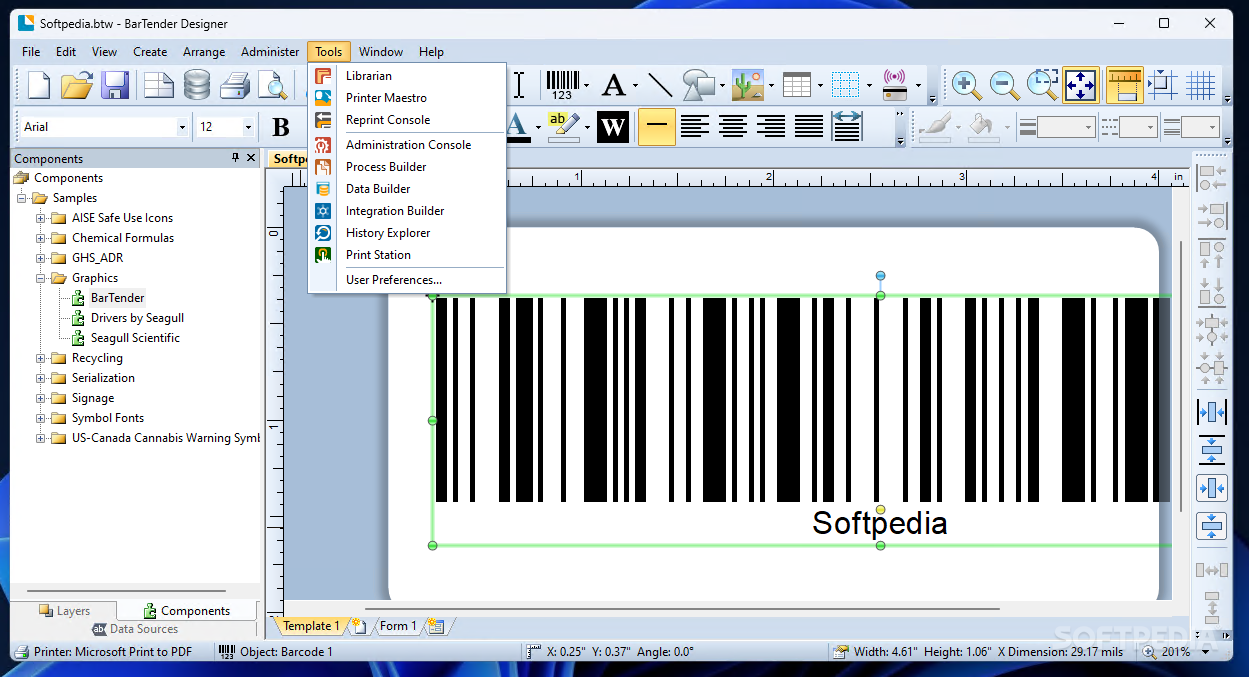Open the font size 12 dropdown
Image resolution: width=1249 pixels, height=677 pixels.
coord(248,127)
